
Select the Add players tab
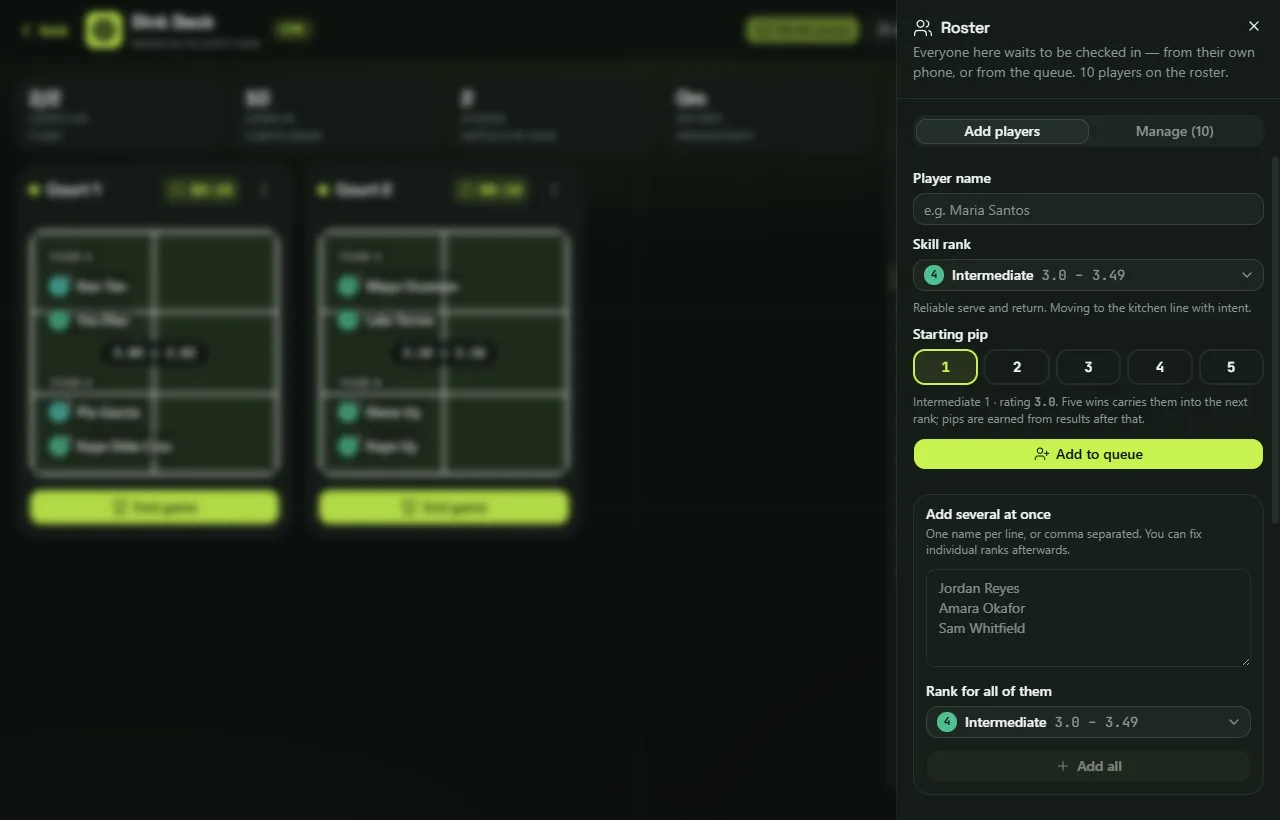(x=1002, y=131)
